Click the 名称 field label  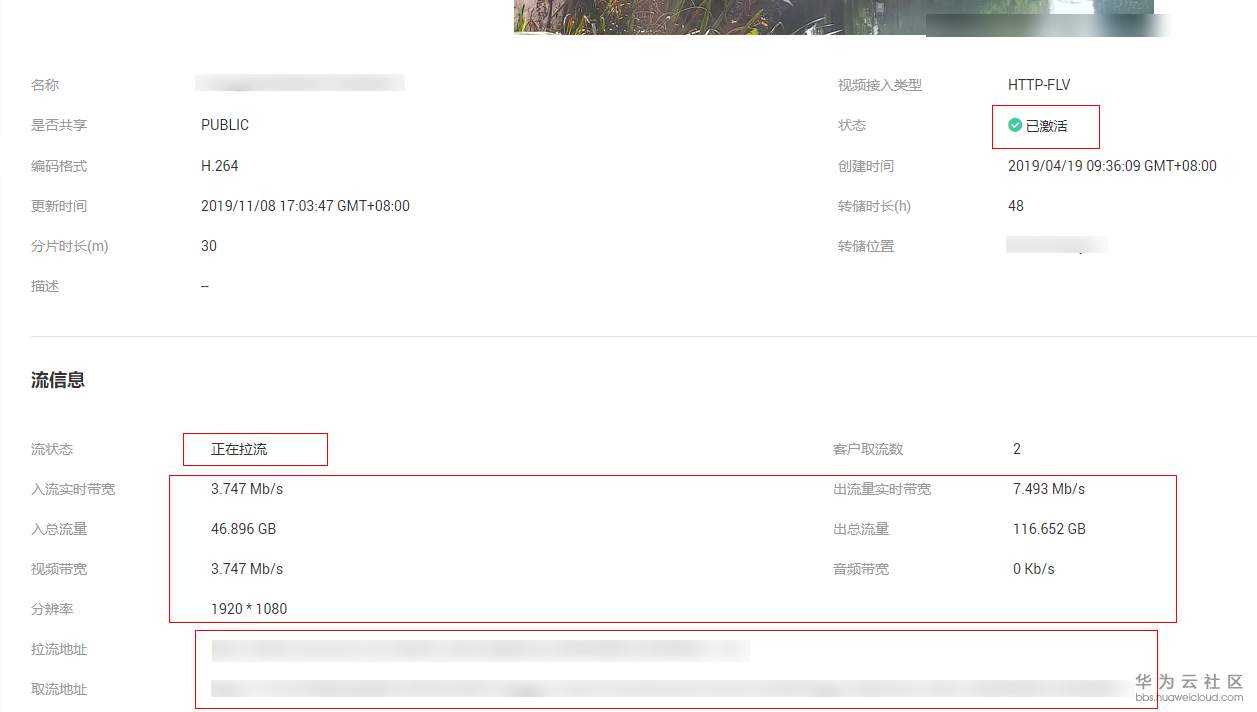tap(45, 85)
